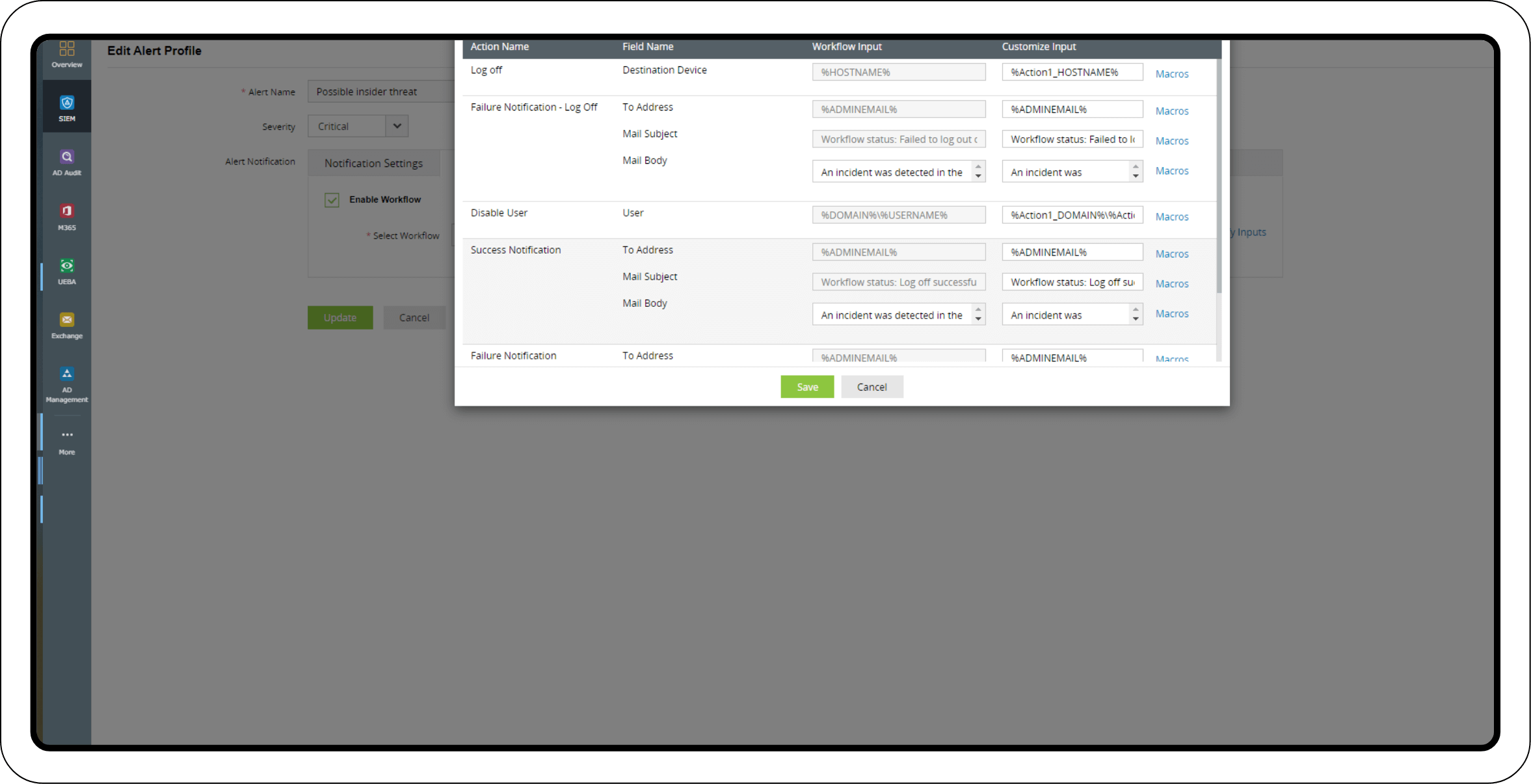Uncheck the Enable Workflow checkbox
Image resolution: width=1531 pixels, height=784 pixels.
point(332,200)
